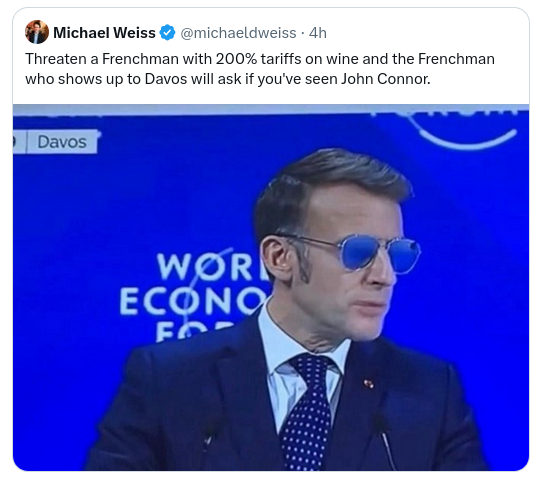Visit the @michaeldweiss handle link
Screen dimensions: 546x479
238,33
